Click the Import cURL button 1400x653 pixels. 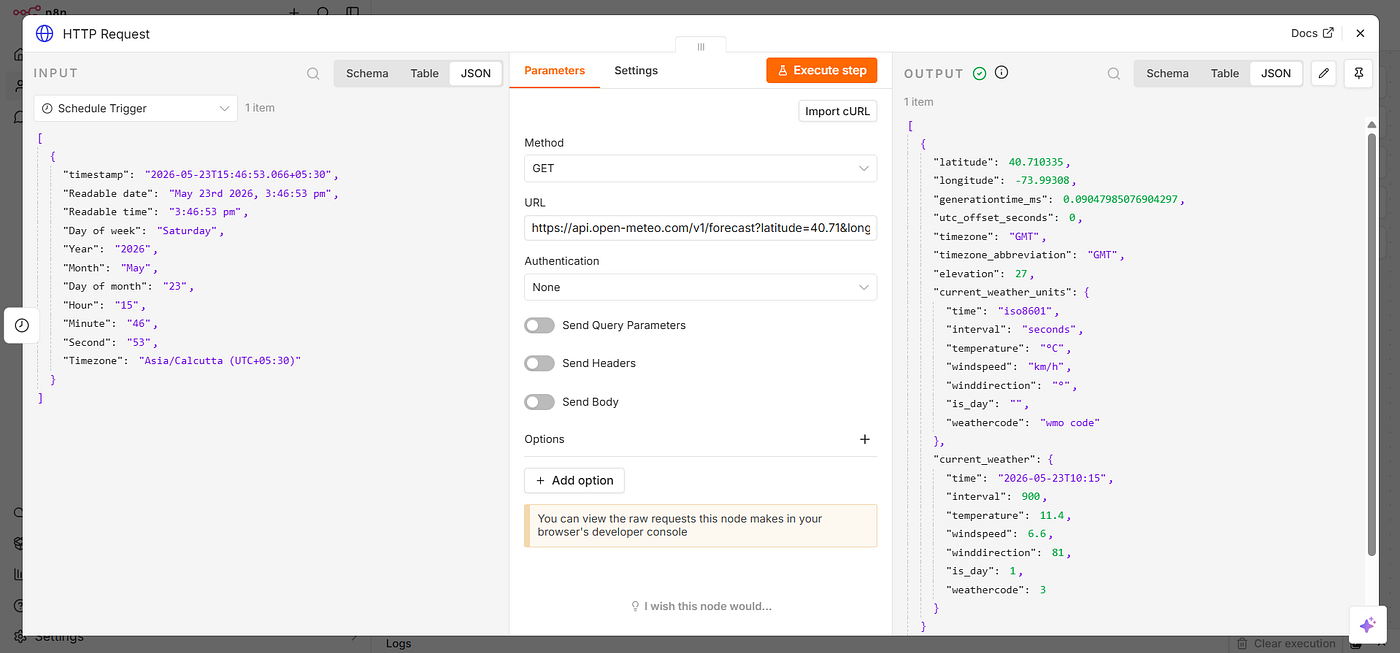(838, 111)
